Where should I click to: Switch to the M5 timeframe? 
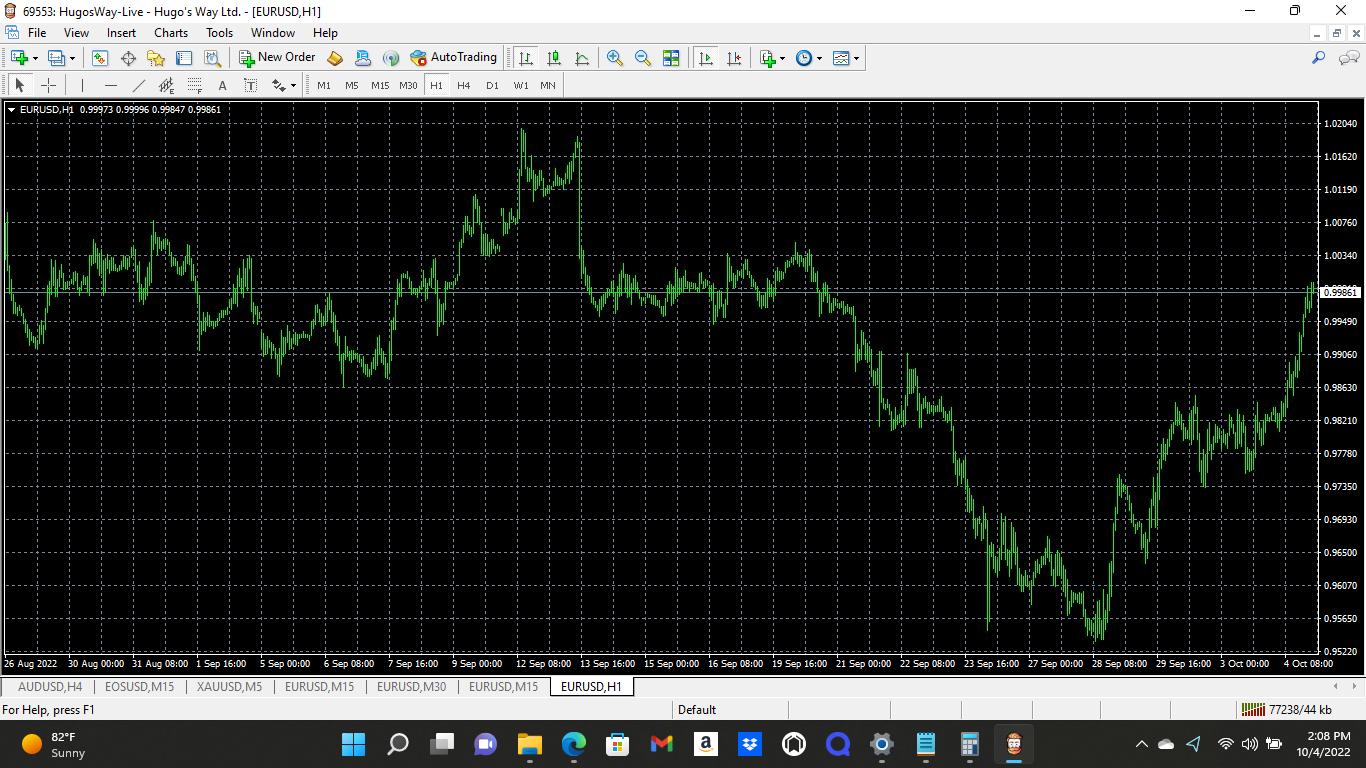pos(352,85)
